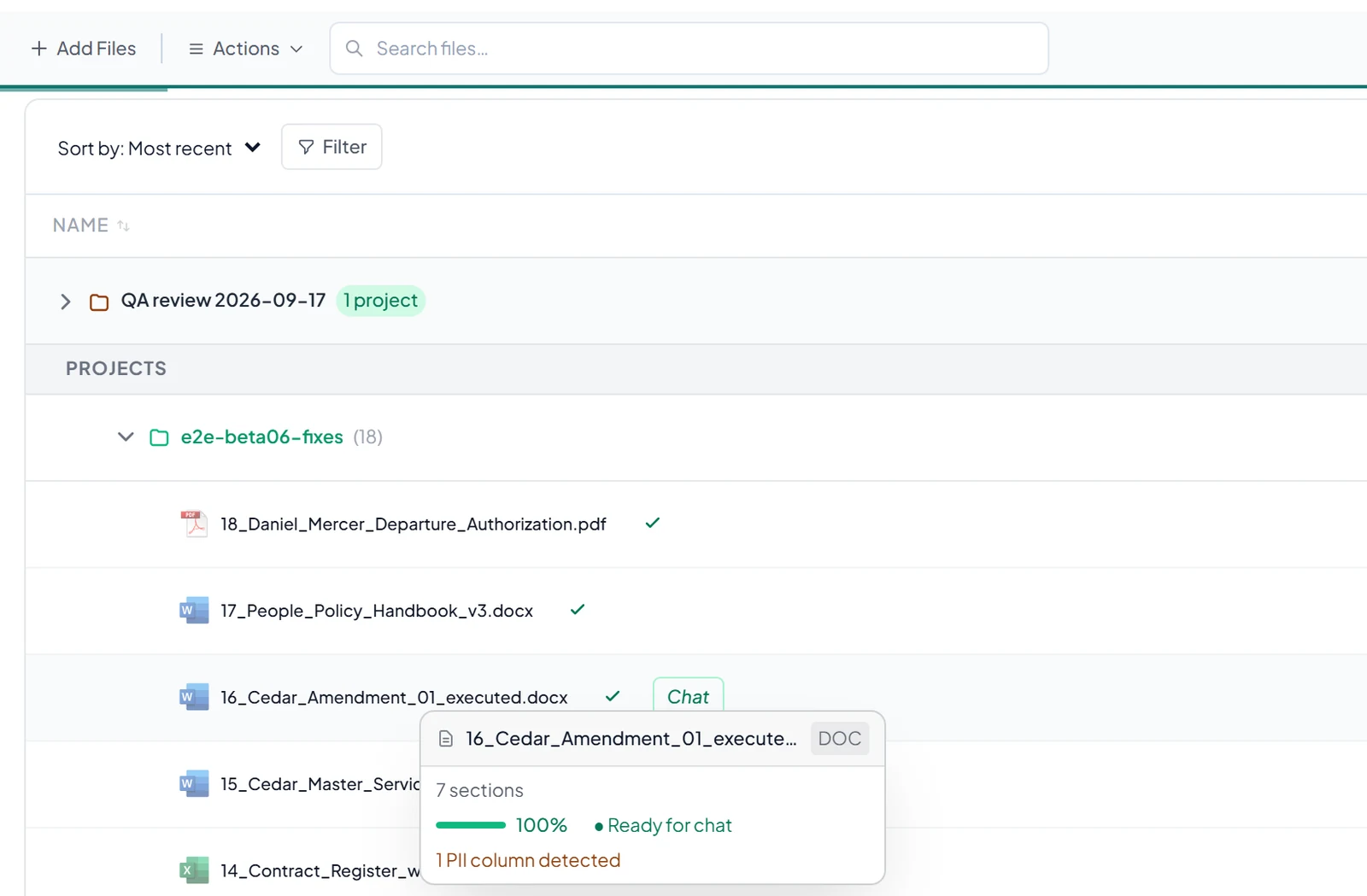The height and width of the screenshot is (896, 1367).
Task: Open the Filter button
Action: tap(331, 147)
